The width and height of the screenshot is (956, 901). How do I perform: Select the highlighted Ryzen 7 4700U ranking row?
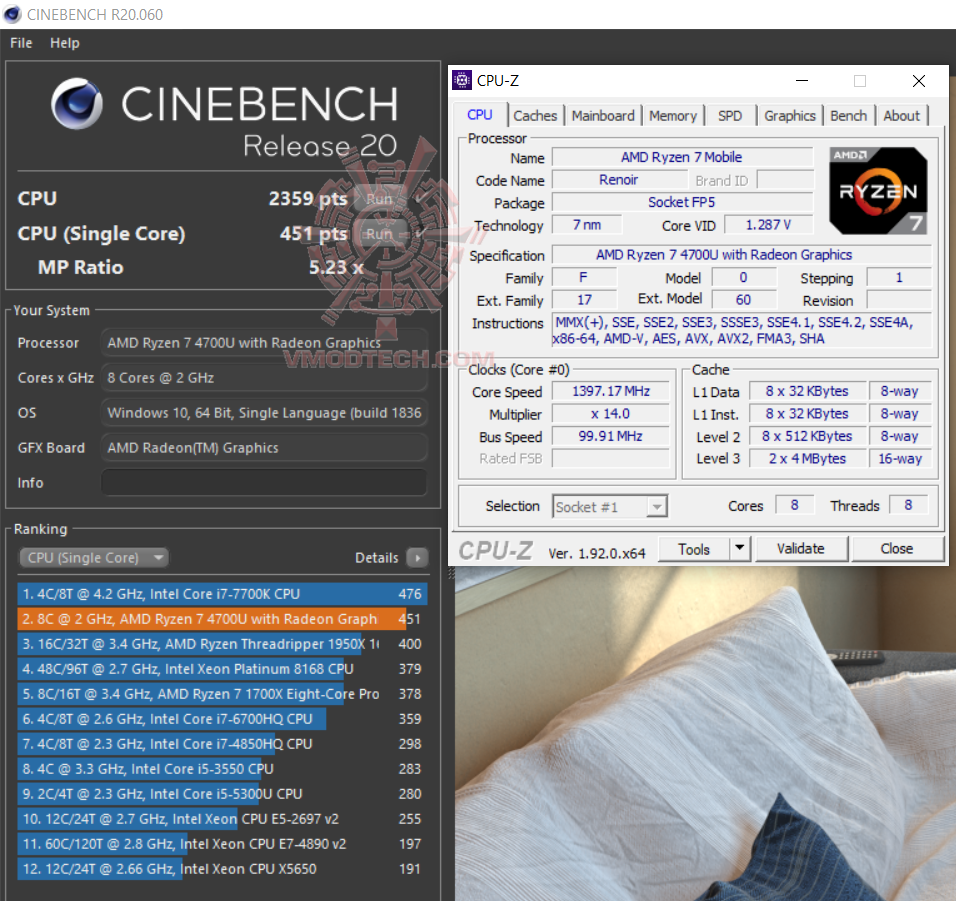(222, 619)
